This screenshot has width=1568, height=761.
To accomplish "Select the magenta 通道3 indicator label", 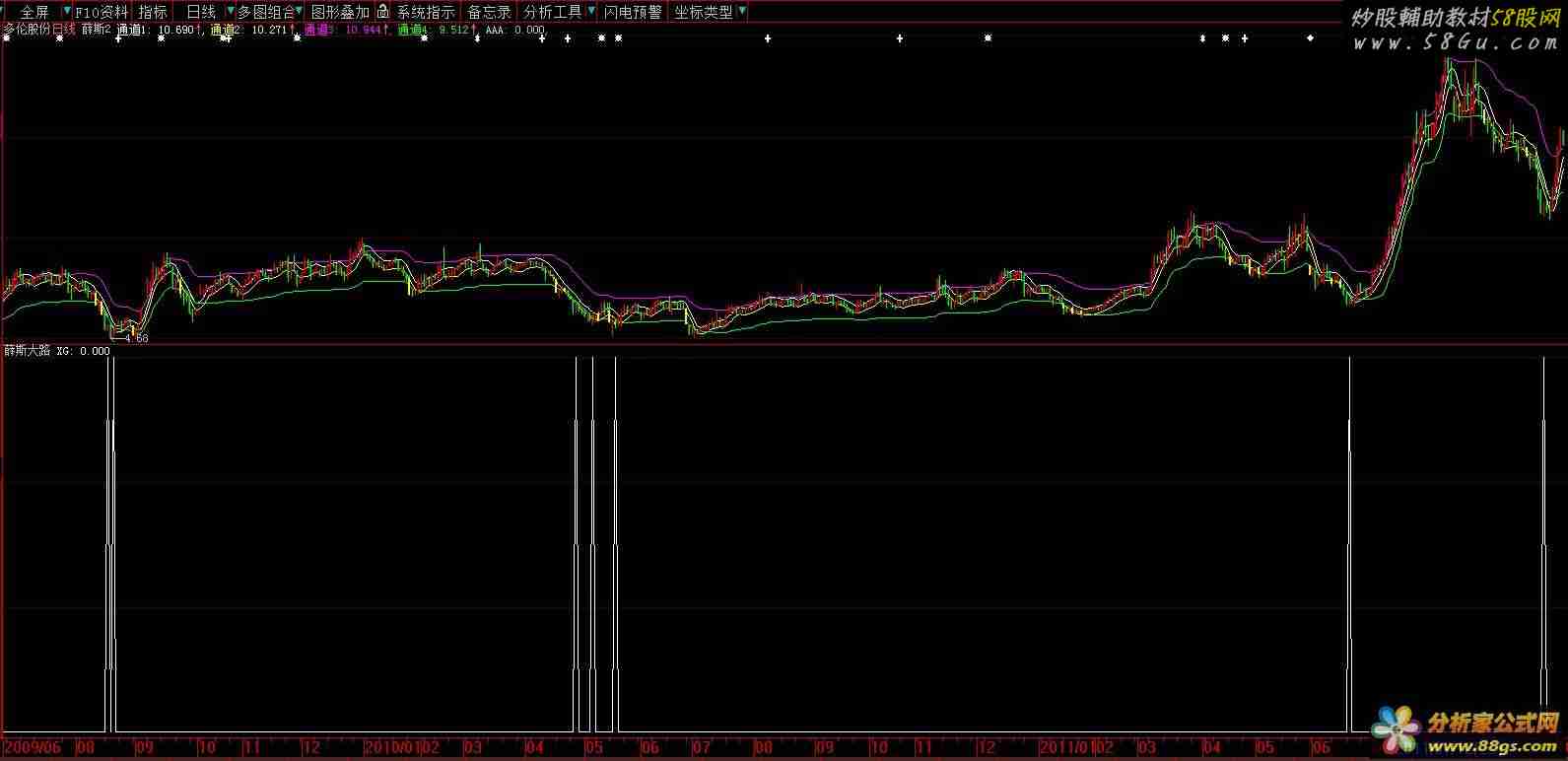I will 320,30.
